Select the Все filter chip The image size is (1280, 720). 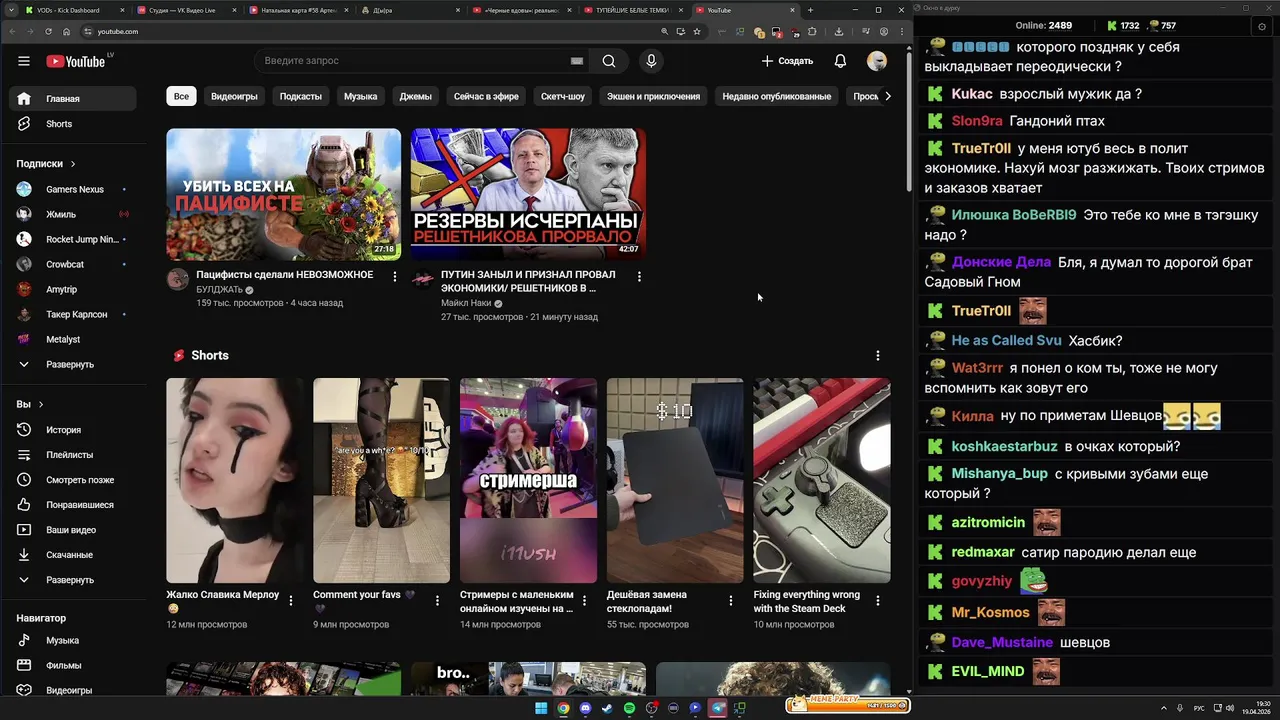(x=181, y=97)
